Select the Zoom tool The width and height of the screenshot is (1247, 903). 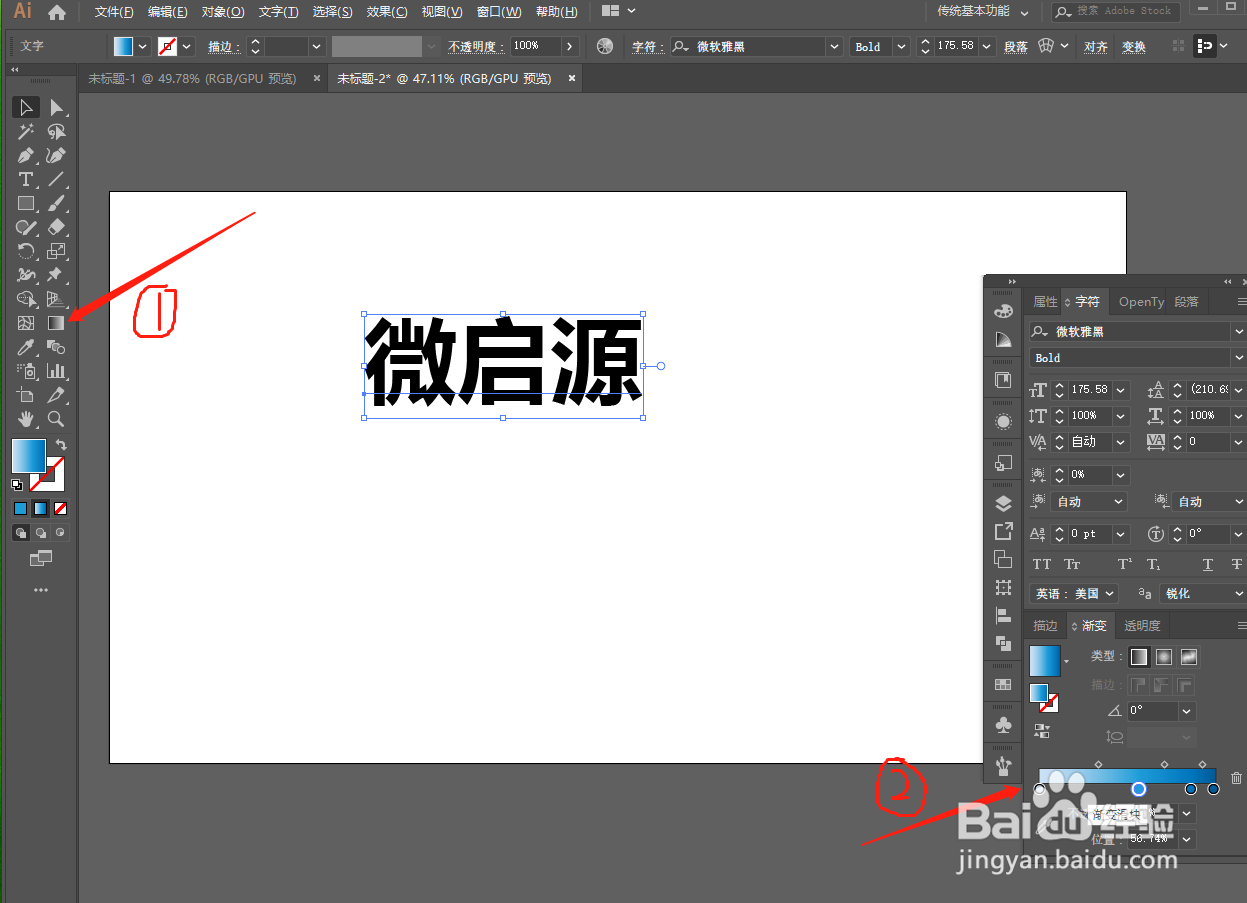click(57, 419)
